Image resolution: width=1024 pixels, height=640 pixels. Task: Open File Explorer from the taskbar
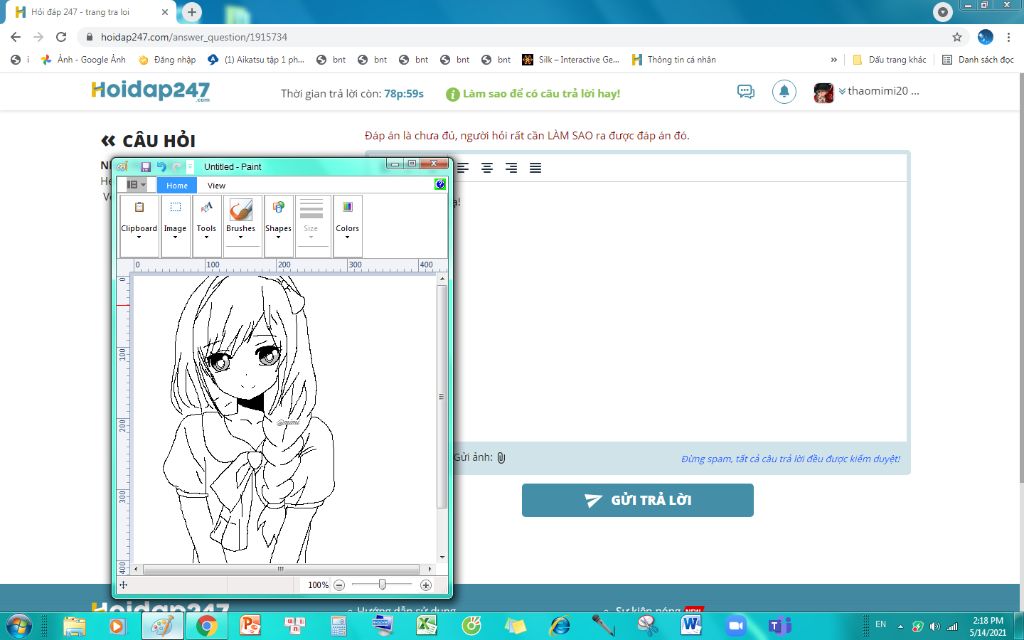click(74, 626)
